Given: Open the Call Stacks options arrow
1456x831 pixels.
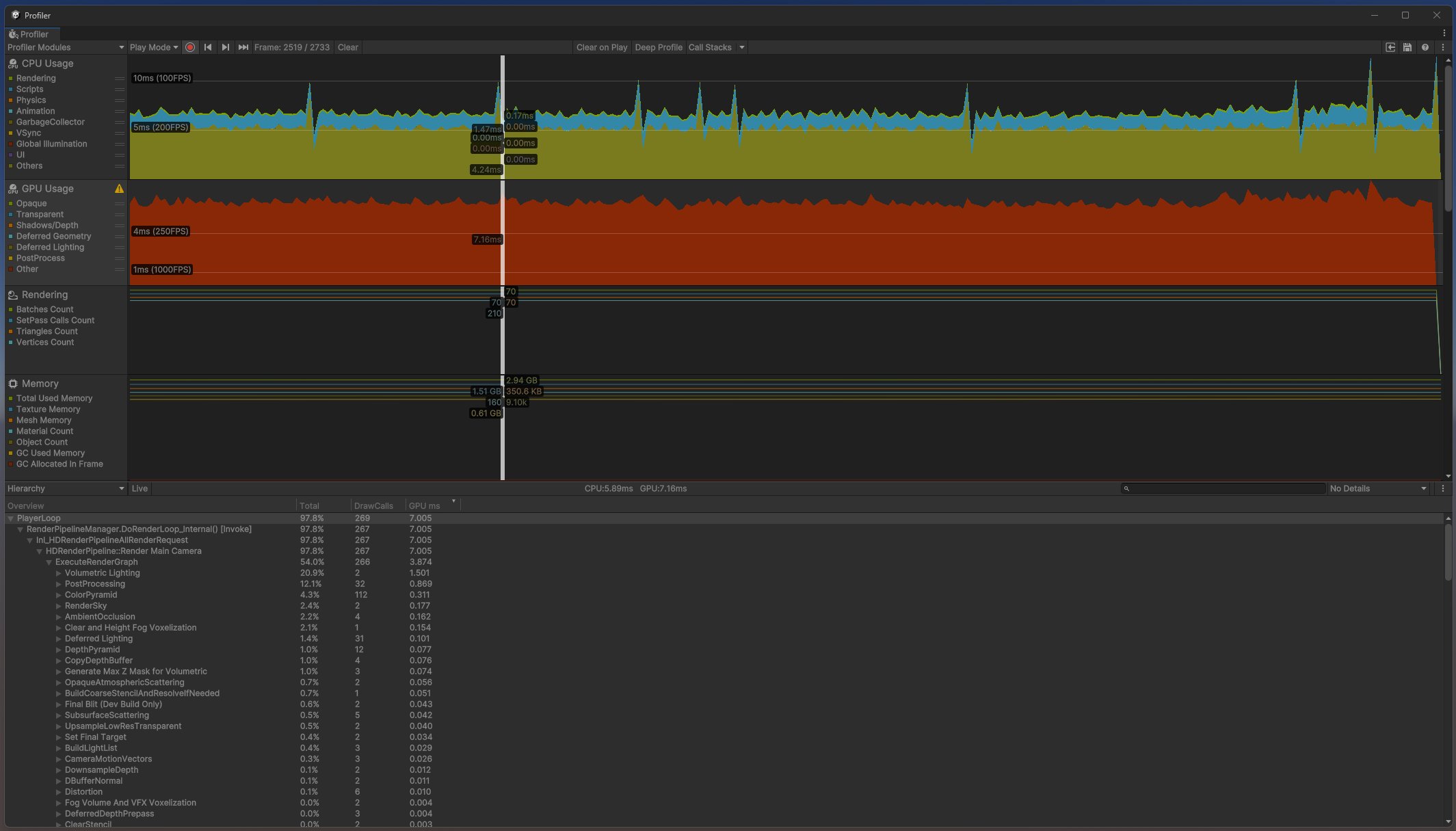Looking at the screenshot, I should tap(742, 47).
